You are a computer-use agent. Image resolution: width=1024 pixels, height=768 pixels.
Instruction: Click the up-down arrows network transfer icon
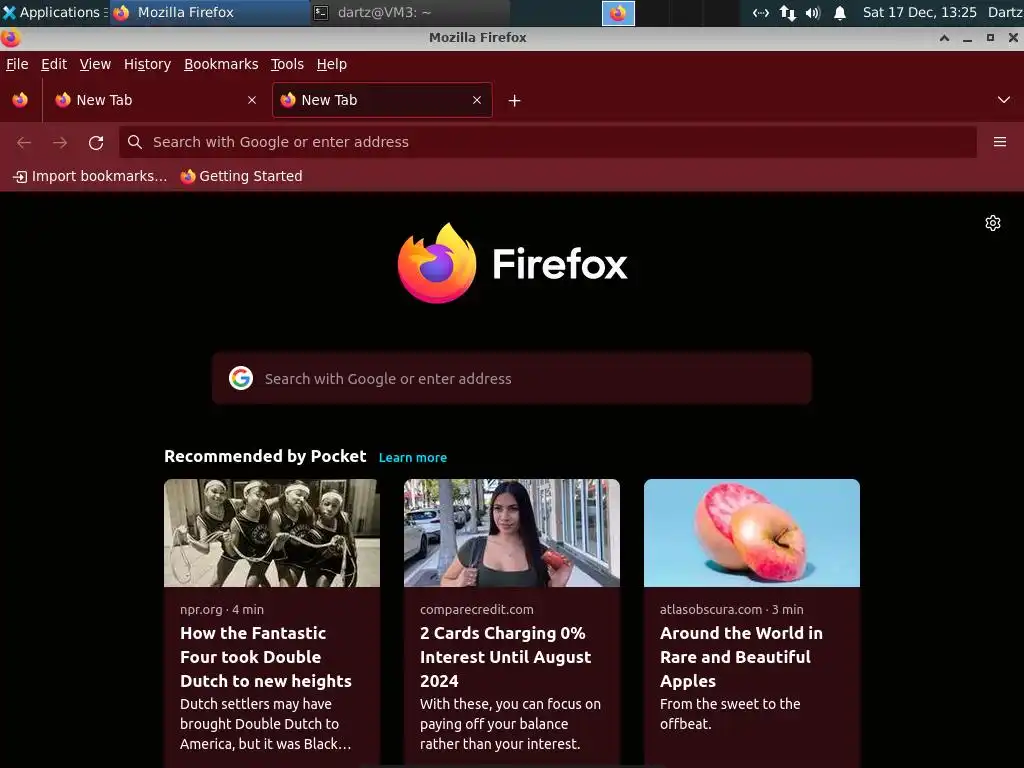(788, 12)
